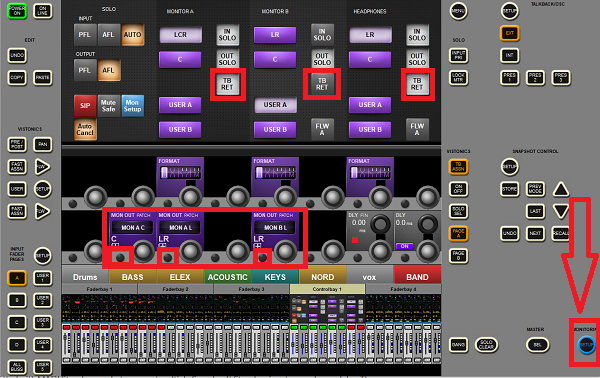This screenshot has width=600, height=378.
Task: Click the LOCK MTR button
Action: pyautogui.click(x=458, y=78)
